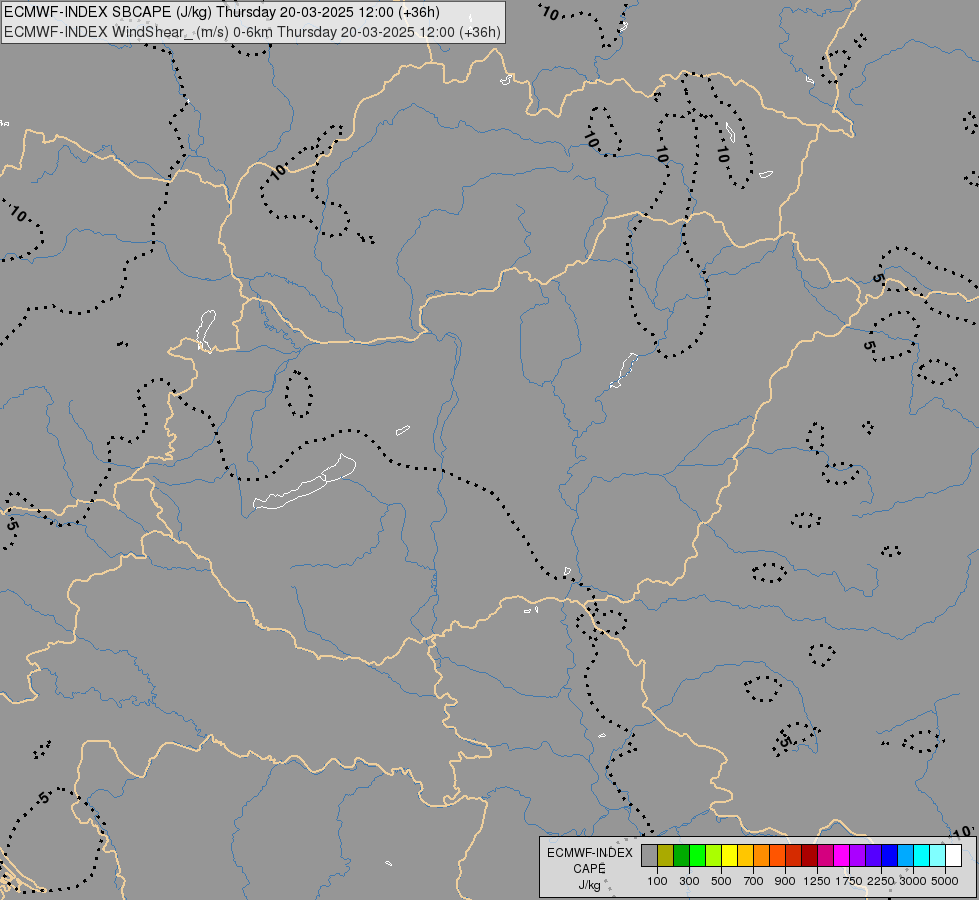This screenshot has height=900, width=979.
Task: Choose the white legend swatch
Action: 953,856
